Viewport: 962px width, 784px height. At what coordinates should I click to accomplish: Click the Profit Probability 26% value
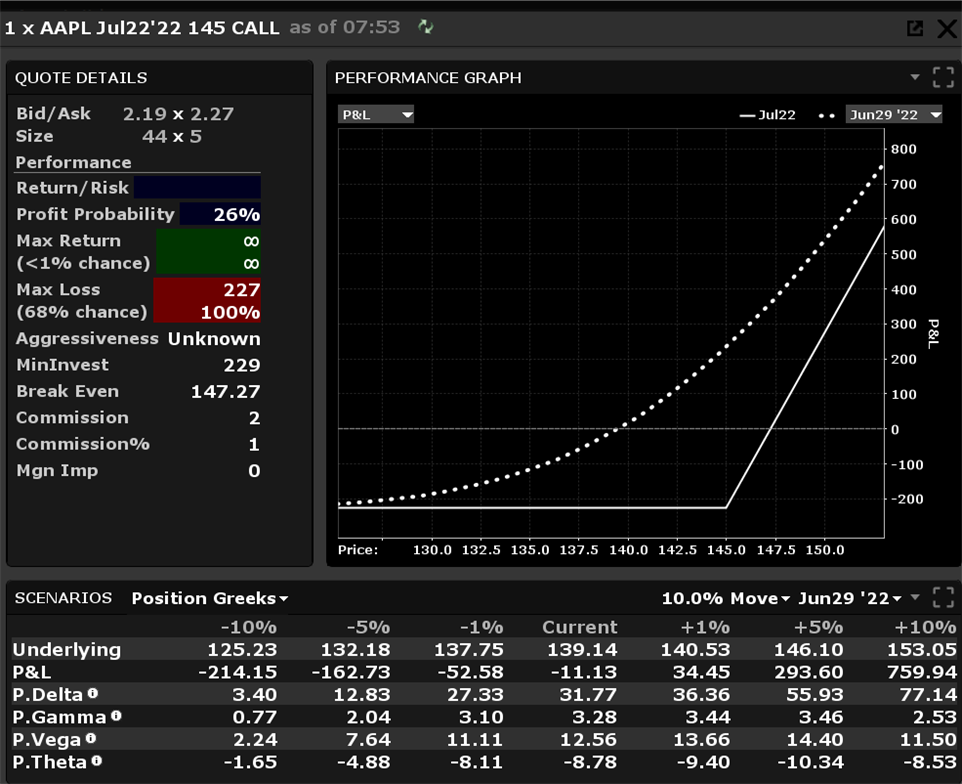click(236, 214)
